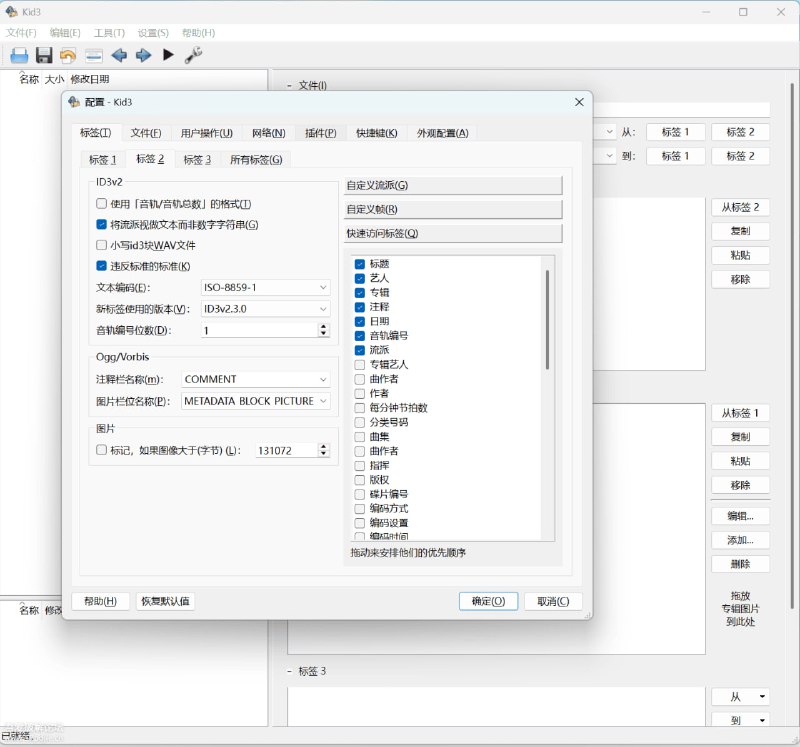Image resolution: width=800 pixels, height=747 pixels.
Task: Uncheck 流派 in quick access list
Action: [360, 350]
